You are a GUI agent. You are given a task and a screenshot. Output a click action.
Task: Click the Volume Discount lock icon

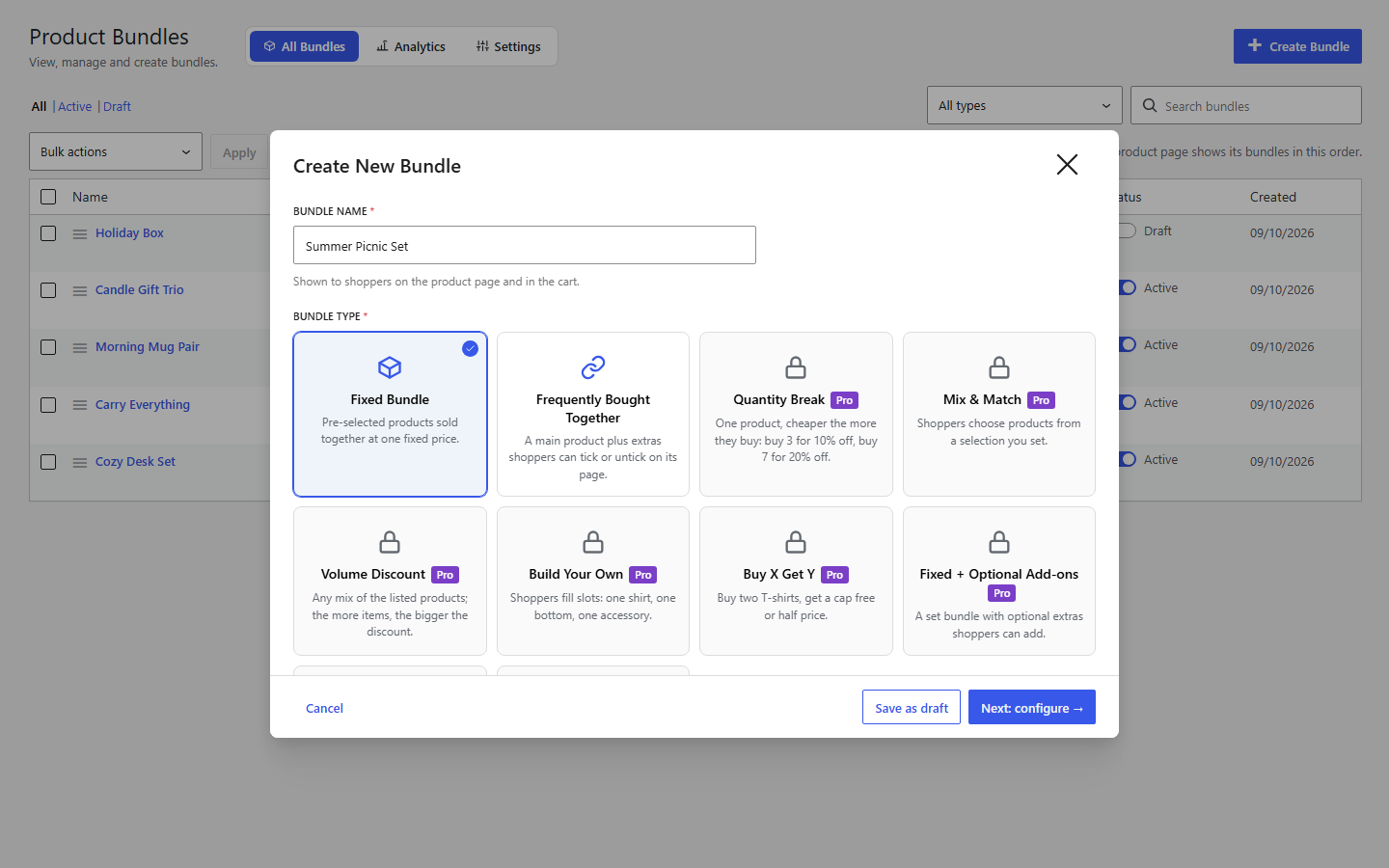tap(390, 542)
